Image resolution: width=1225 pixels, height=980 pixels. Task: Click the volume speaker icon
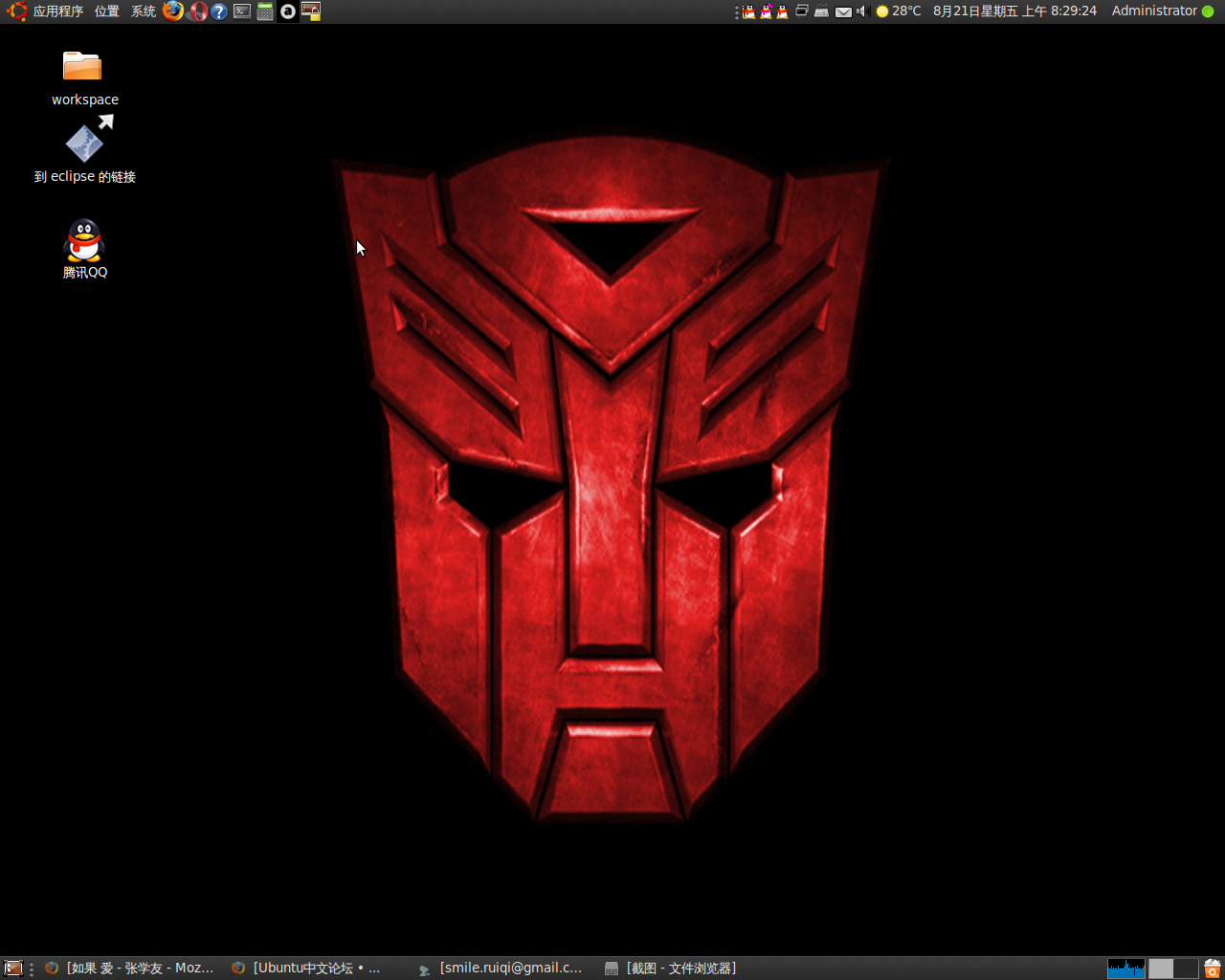[860, 11]
